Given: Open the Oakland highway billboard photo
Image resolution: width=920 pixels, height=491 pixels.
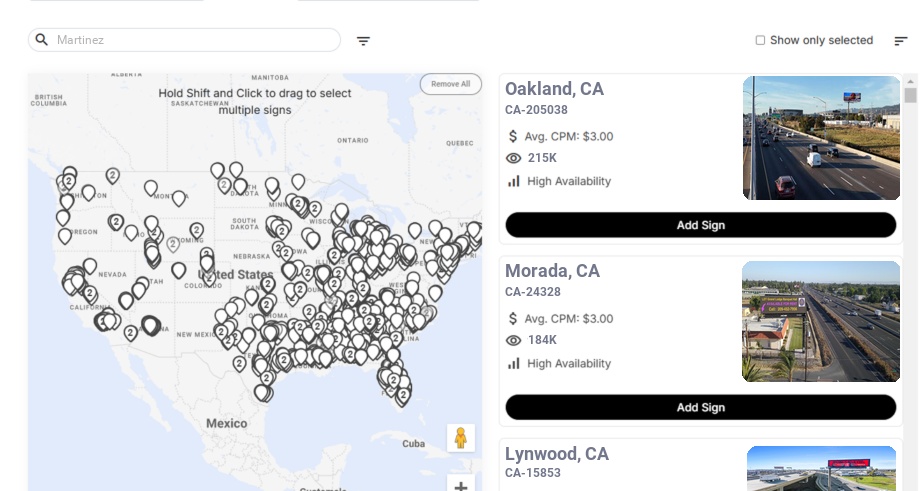Looking at the screenshot, I should 821,138.
